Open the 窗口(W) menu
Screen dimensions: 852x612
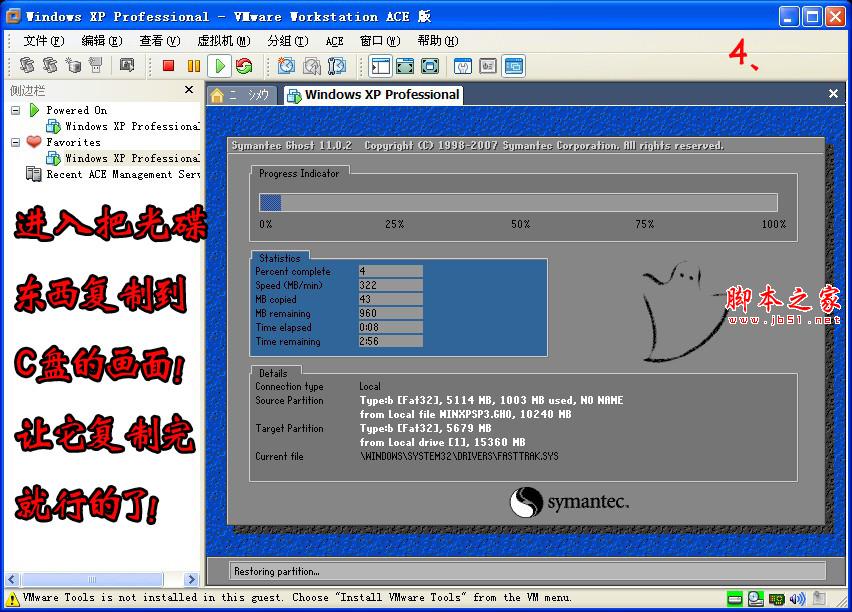pos(380,41)
